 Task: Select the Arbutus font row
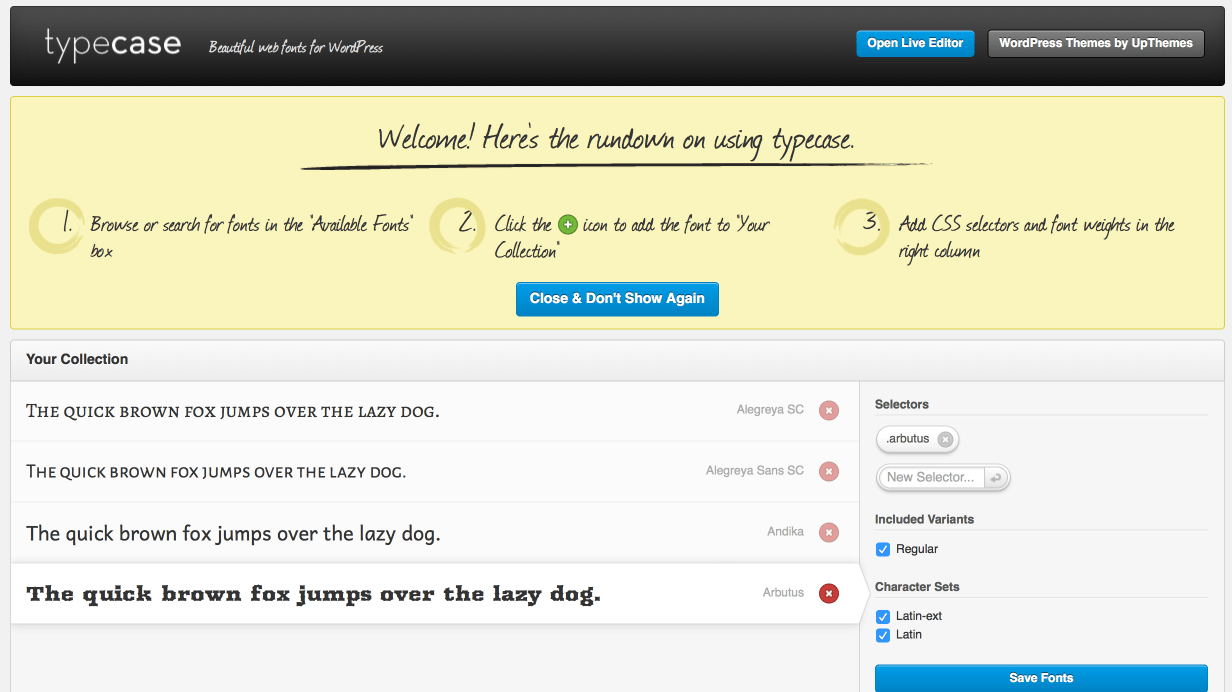click(x=435, y=594)
